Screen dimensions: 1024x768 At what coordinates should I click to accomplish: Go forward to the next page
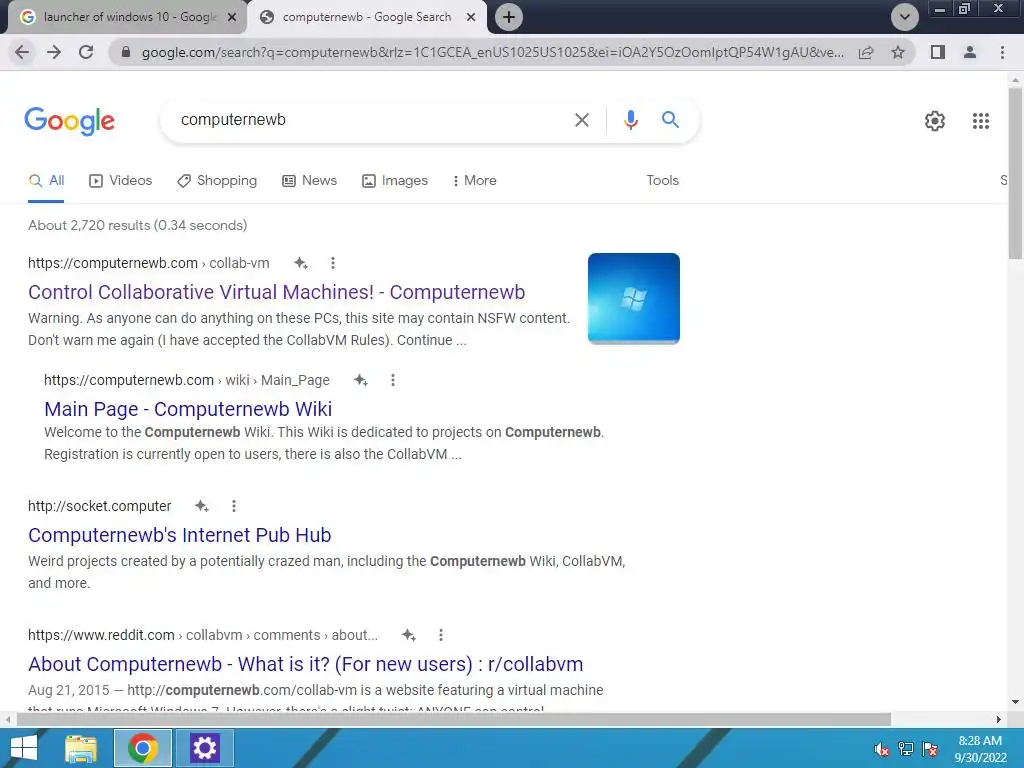pos(54,52)
